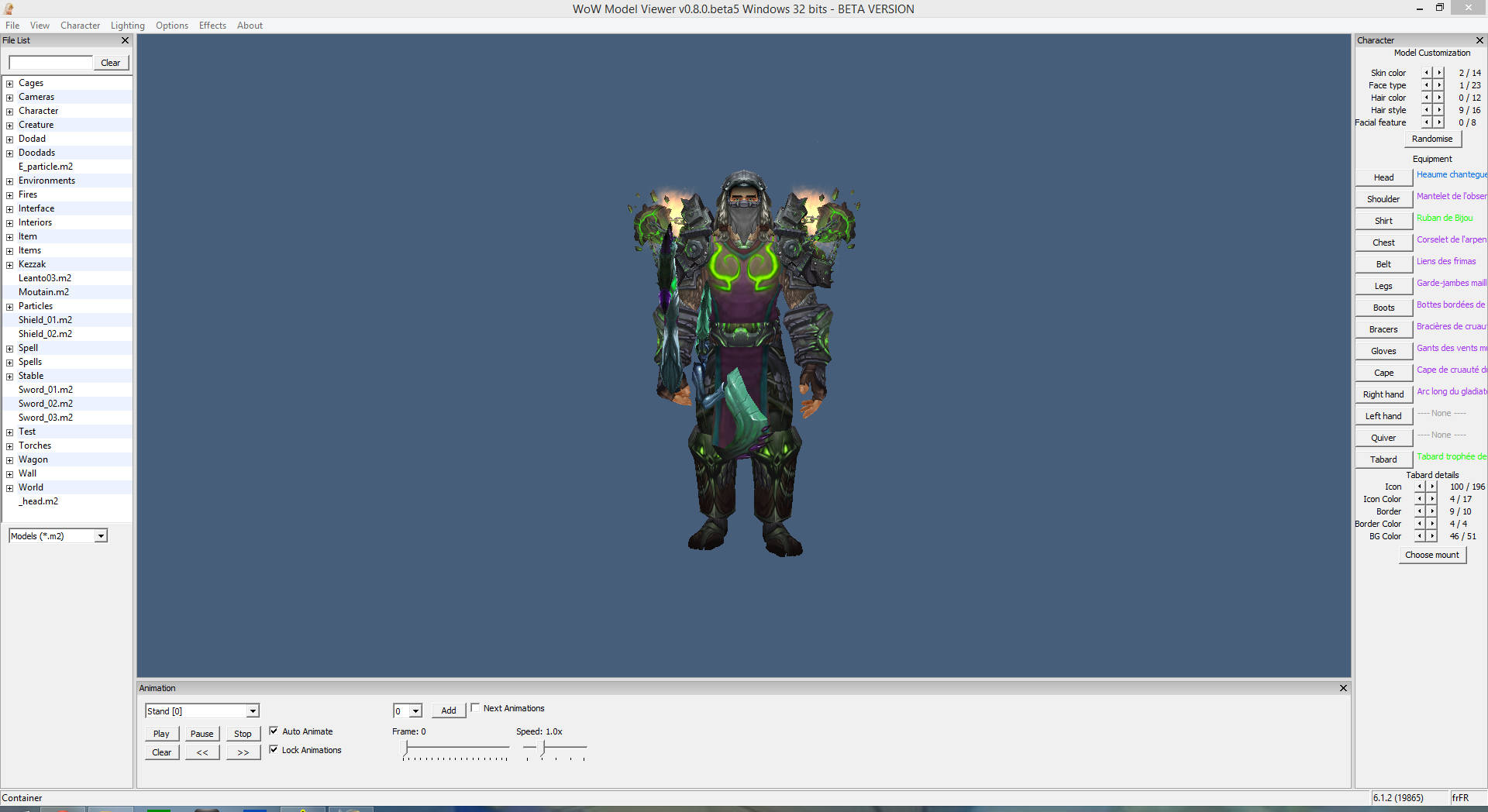Enable the Next Animations checkbox
1488x812 pixels.
[x=475, y=707]
